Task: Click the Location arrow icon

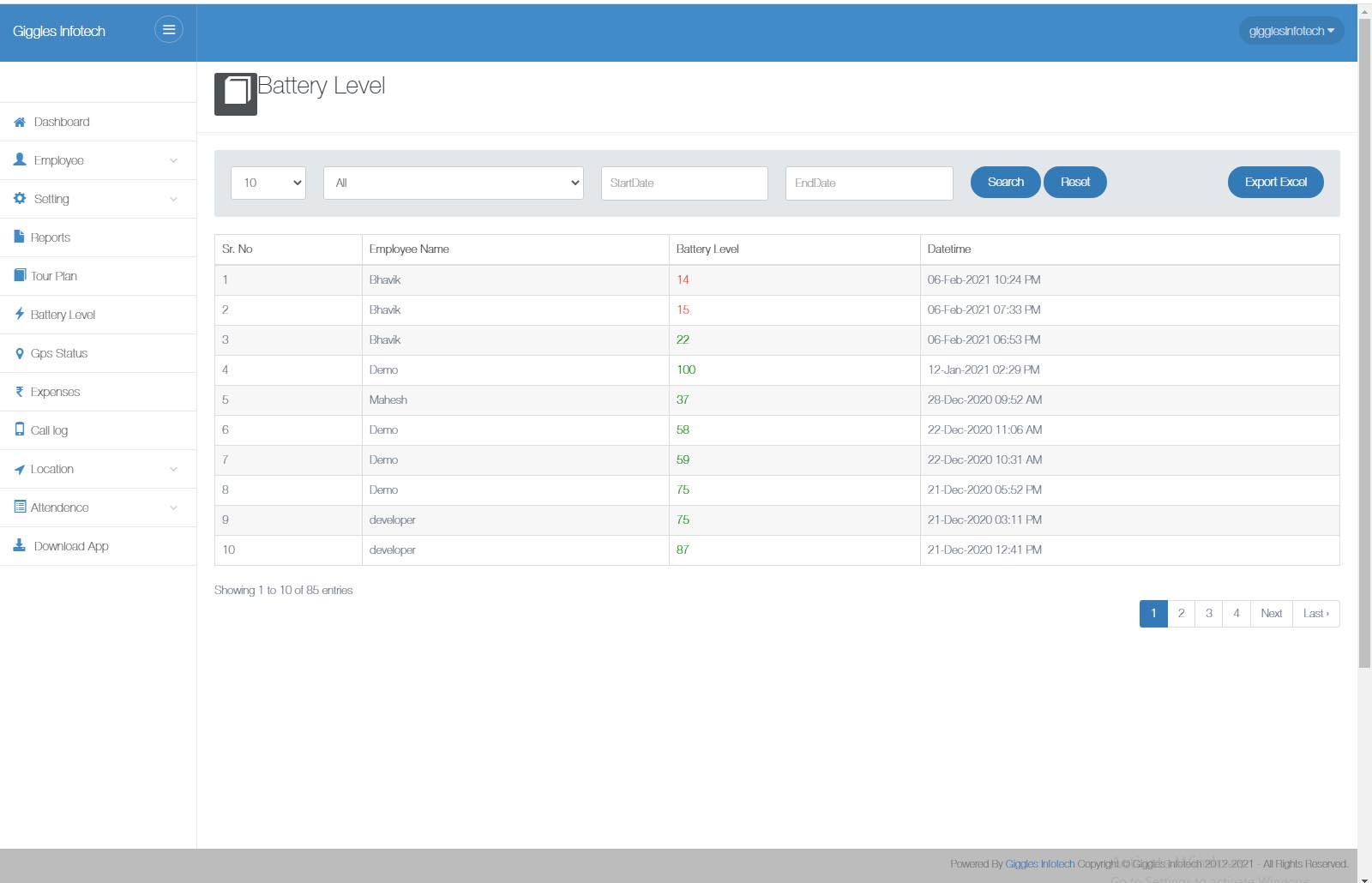Action: pos(19,469)
